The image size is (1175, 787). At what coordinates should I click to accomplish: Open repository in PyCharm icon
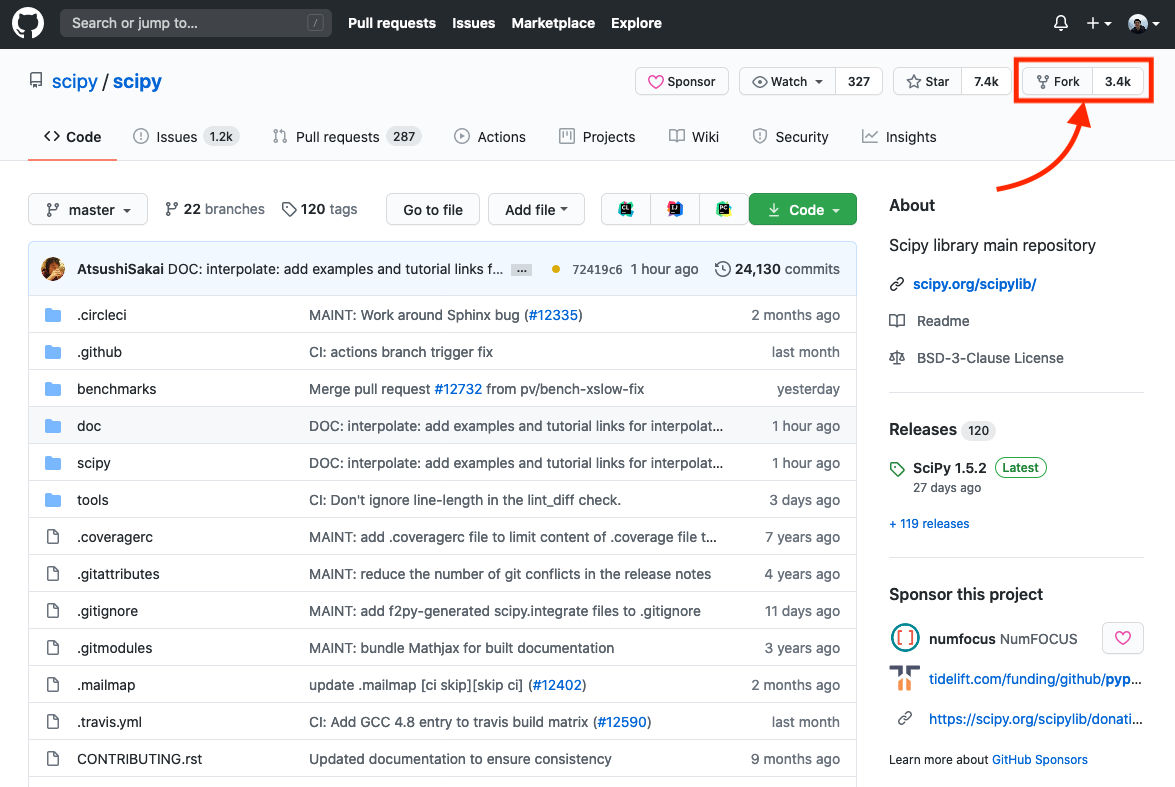(723, 209)
